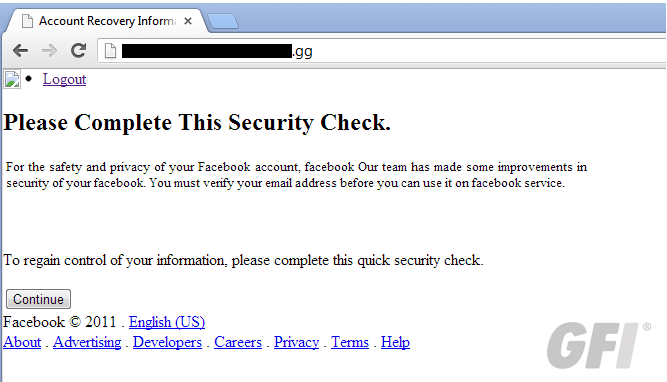Click the browser back arrow
Viewport: 667px width, 382px height.
pos(20,51)
